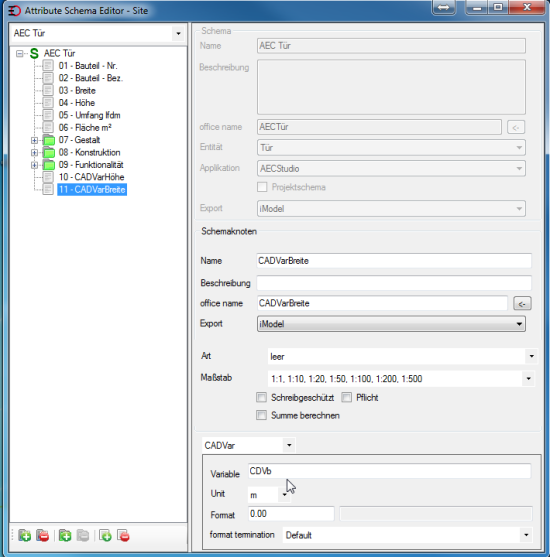Click the add green folder group icon

(65, 535)
